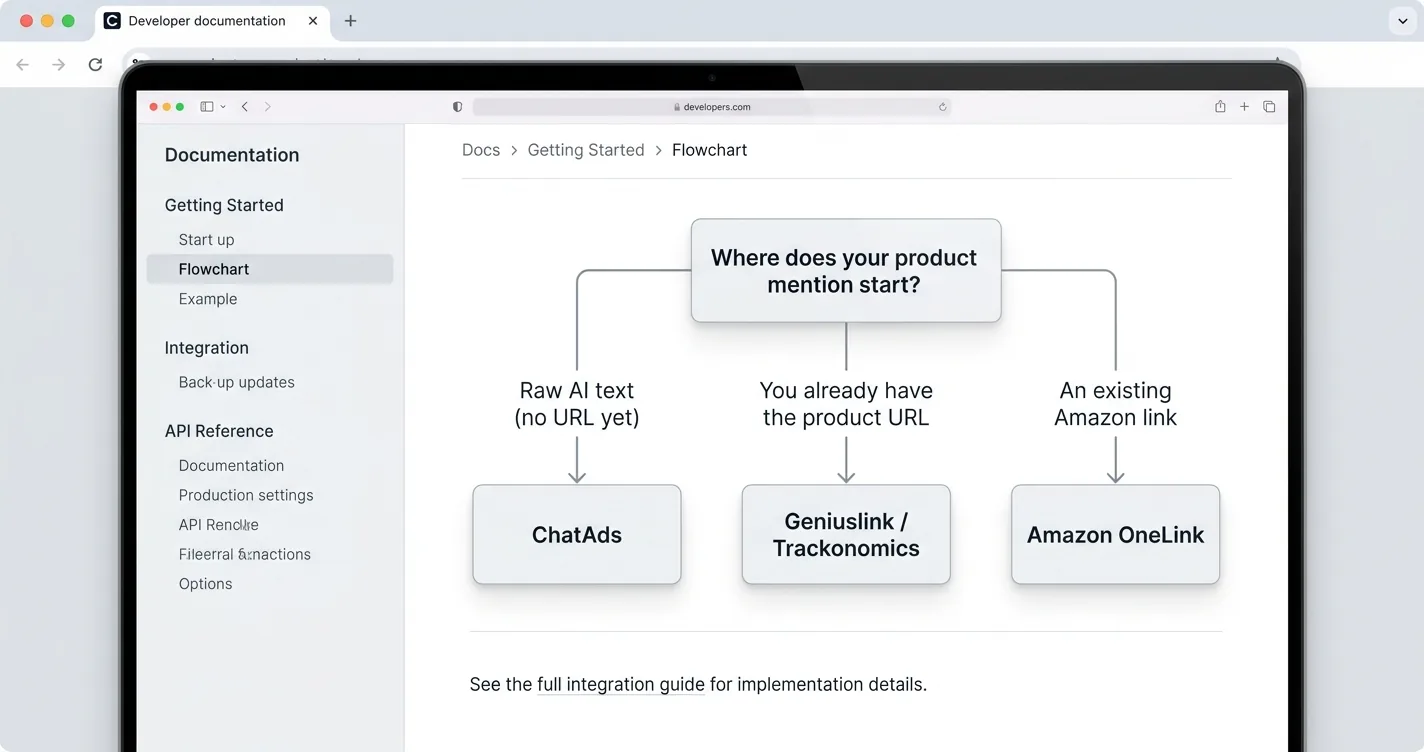The image size is (1424, 752).
Task: Close the Developer documentation tab
Action: [313, 21]
